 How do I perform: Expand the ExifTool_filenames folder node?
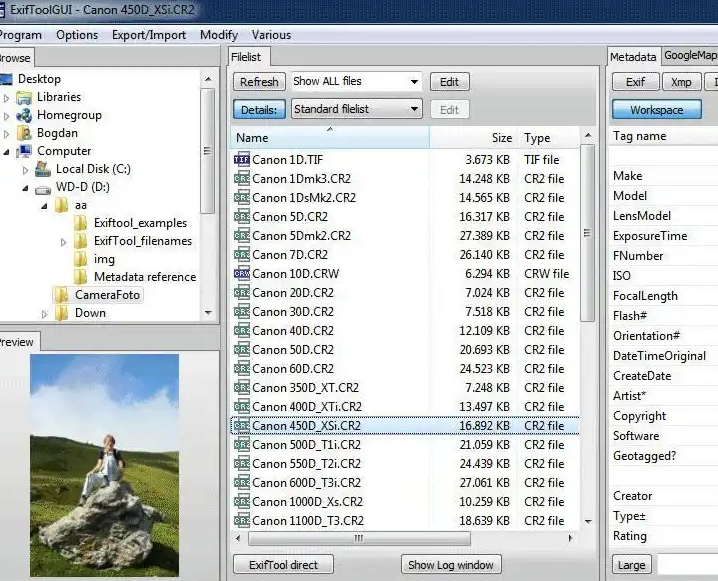[63, 242]
